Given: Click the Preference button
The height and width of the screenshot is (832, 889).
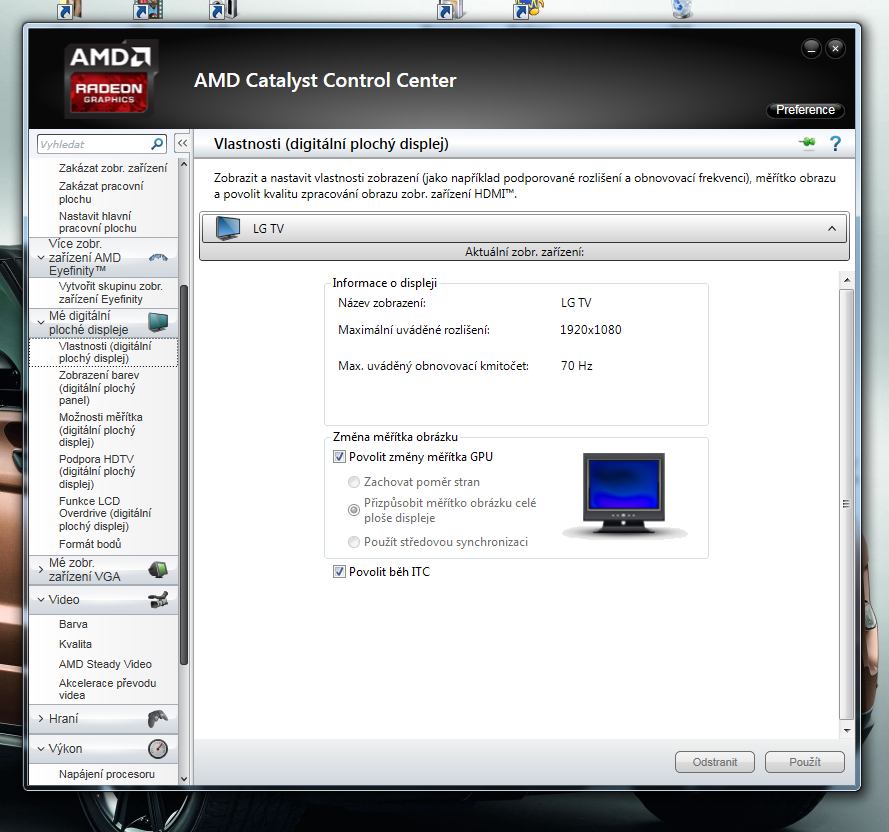Looking at the screenshot, I should click(805, 109).
